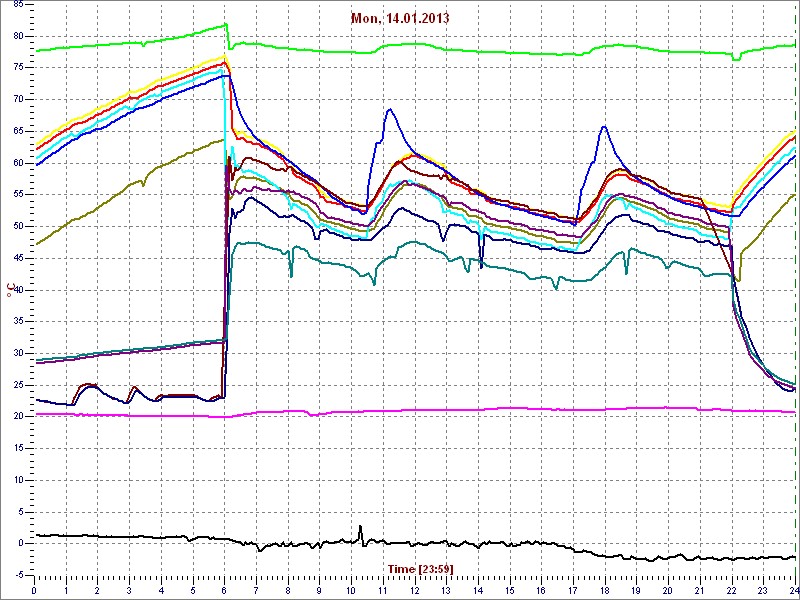This screenshot has height=600, width=800.
Task: Click the 25 y-axis tick label
Action: 17,385
